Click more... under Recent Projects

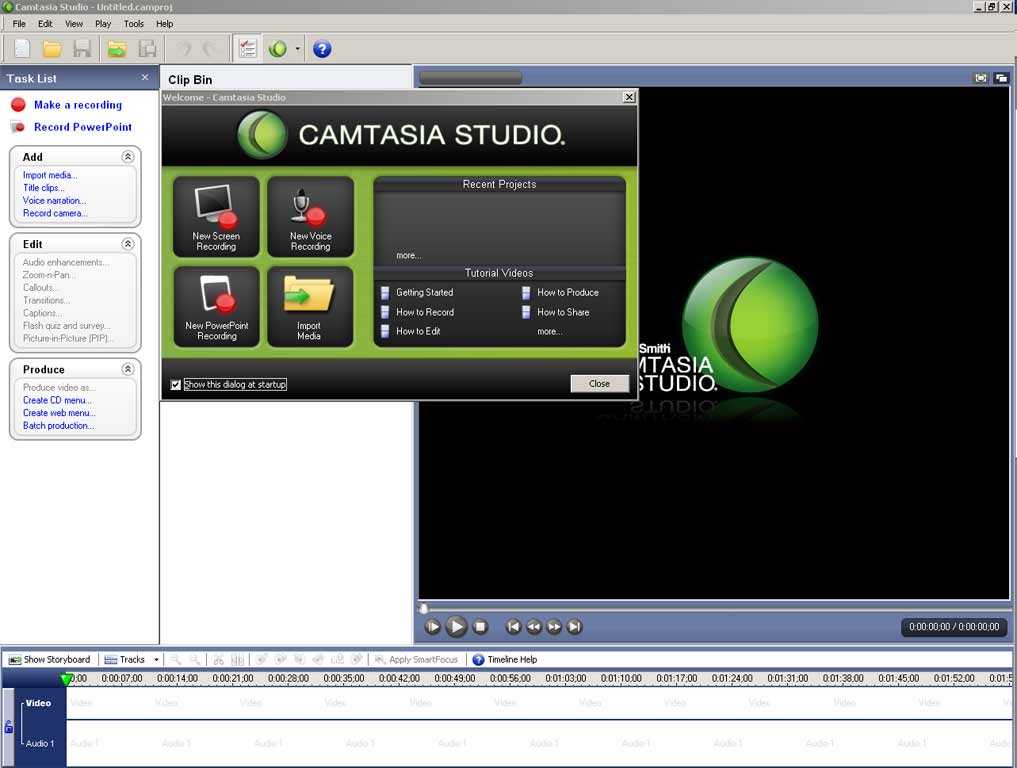(x=409, y=256)
